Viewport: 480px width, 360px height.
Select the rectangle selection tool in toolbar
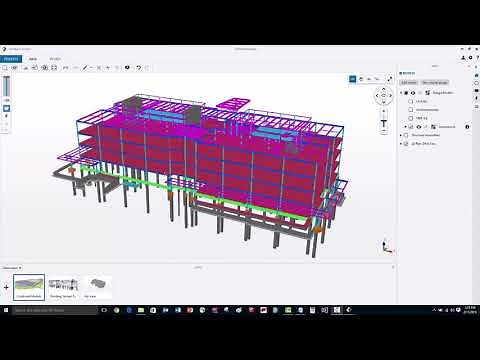coord(5,68)
